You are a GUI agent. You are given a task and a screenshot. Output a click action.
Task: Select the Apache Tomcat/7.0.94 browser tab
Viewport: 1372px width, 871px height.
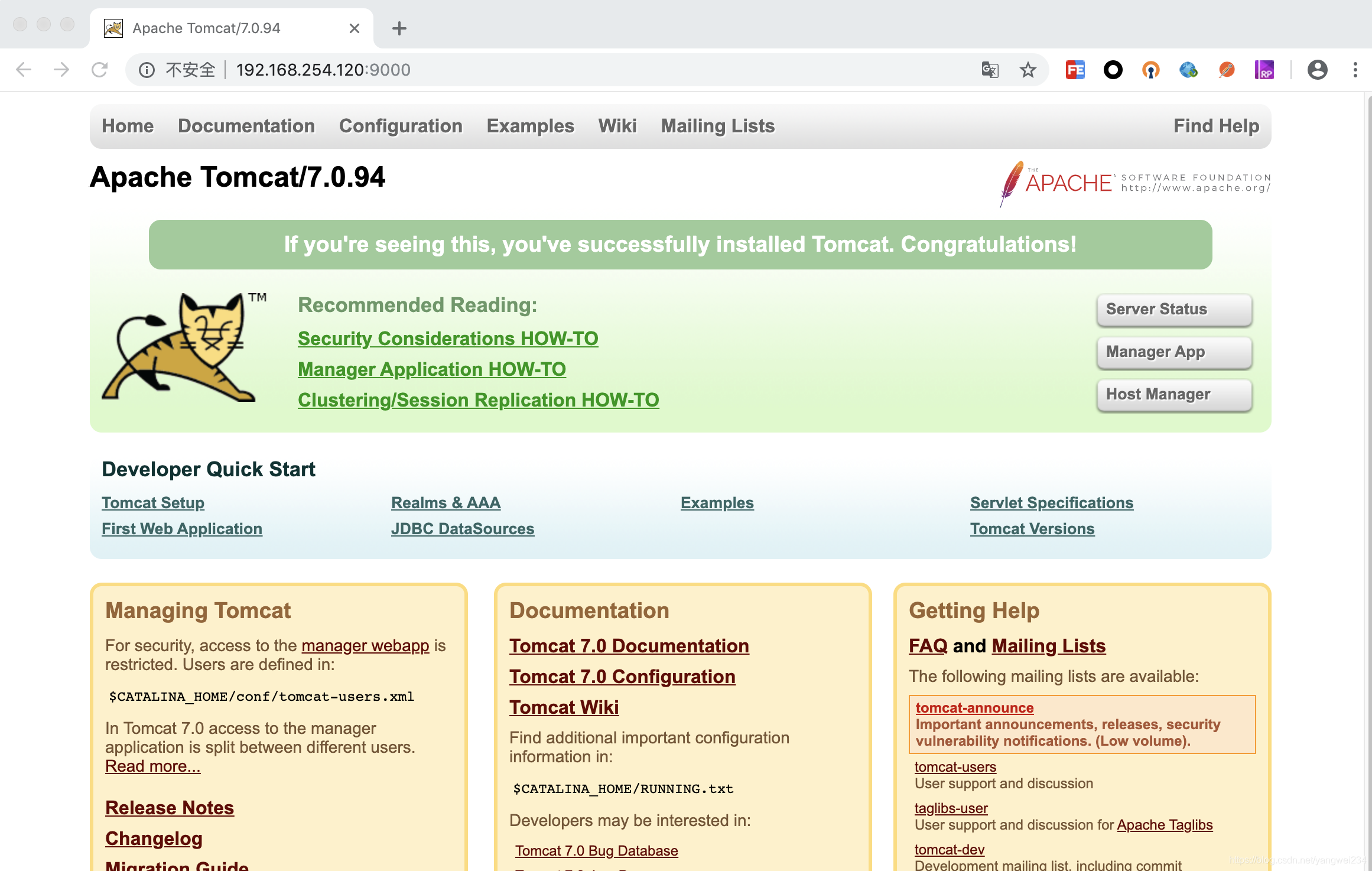[232, 28]
